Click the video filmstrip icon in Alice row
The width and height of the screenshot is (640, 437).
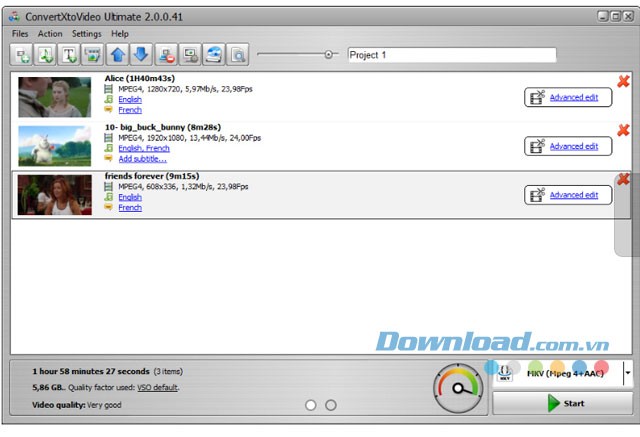(x=108, y=89)
